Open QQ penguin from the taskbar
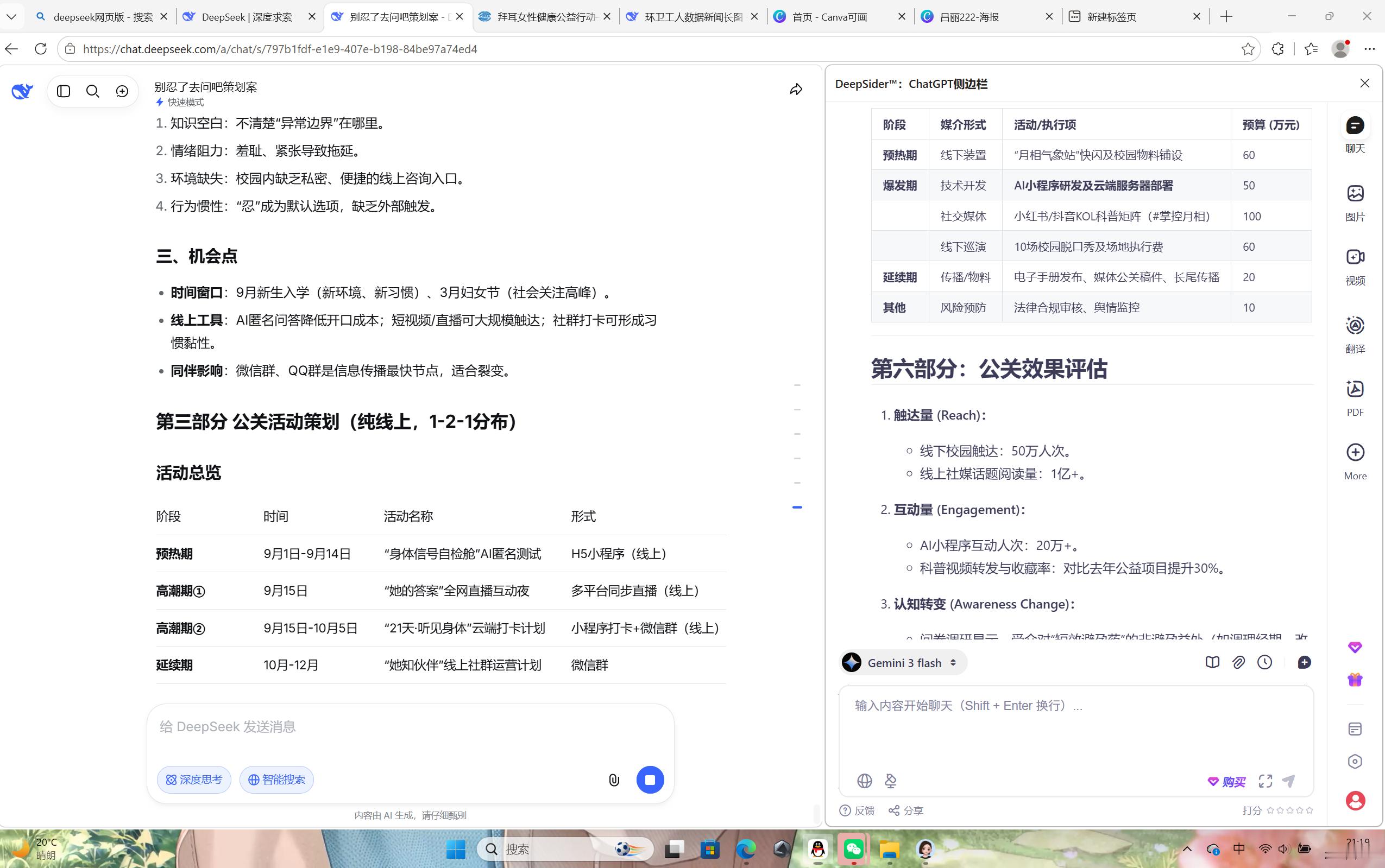 pyautogui.click(x=817, y=849)
